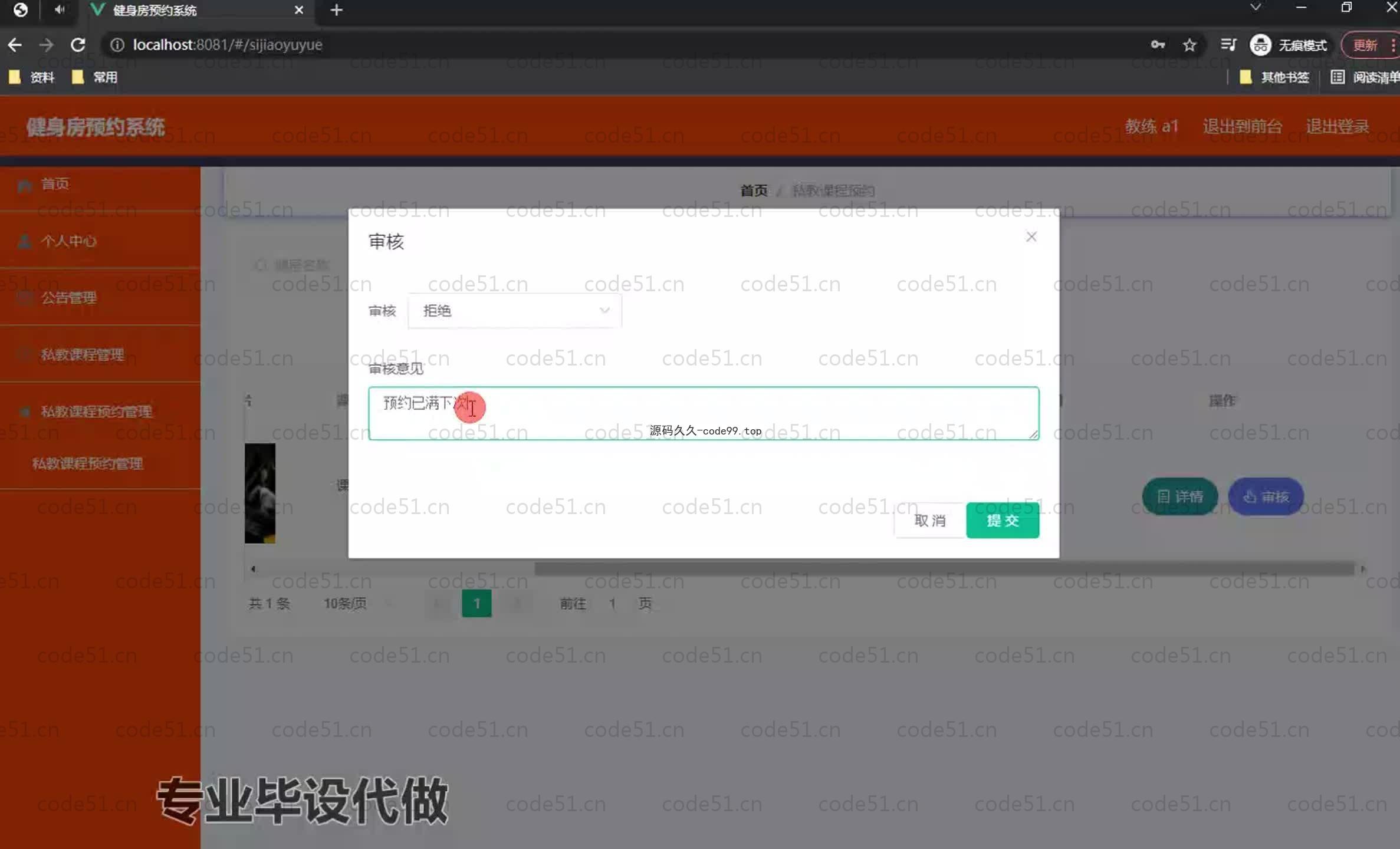Click the site info icon in address bar

(117, 45)
